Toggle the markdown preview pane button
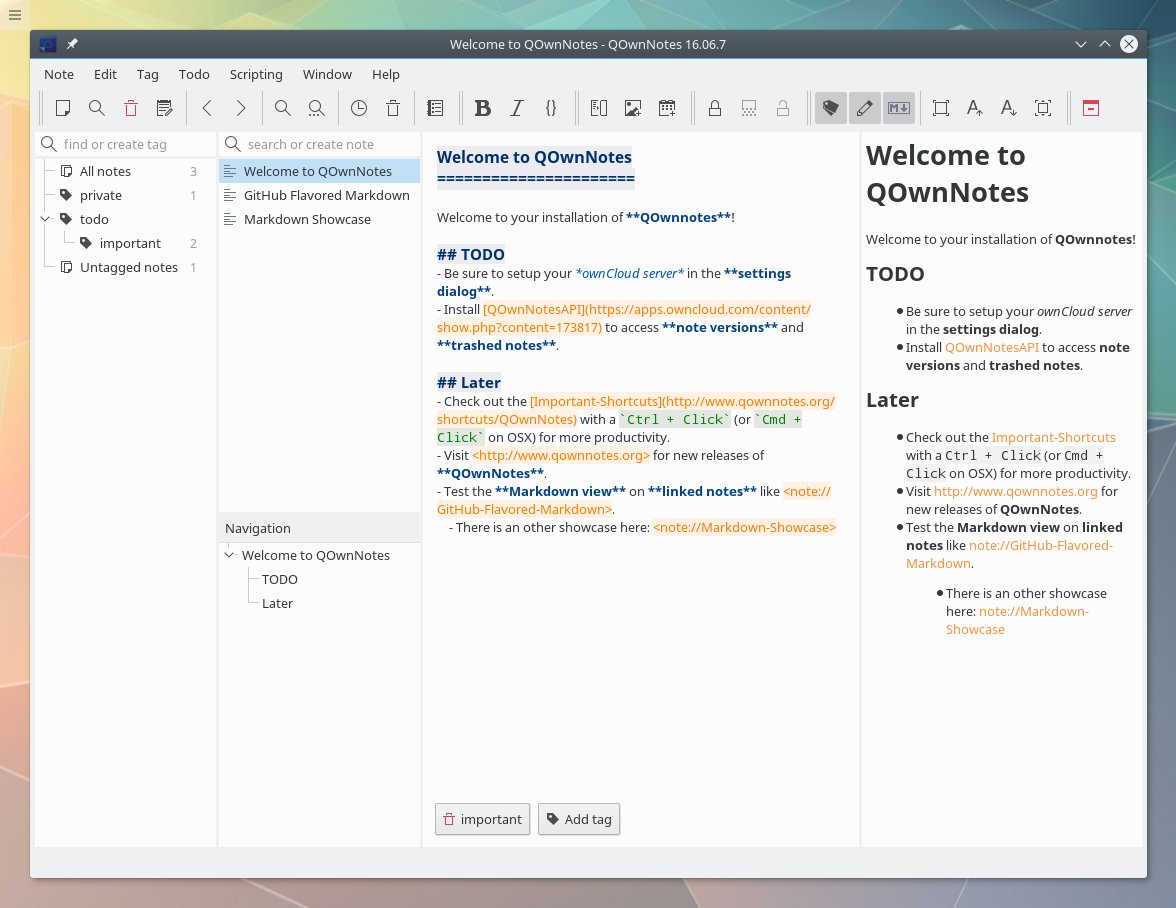1176x908 pixels. point(898,108)
